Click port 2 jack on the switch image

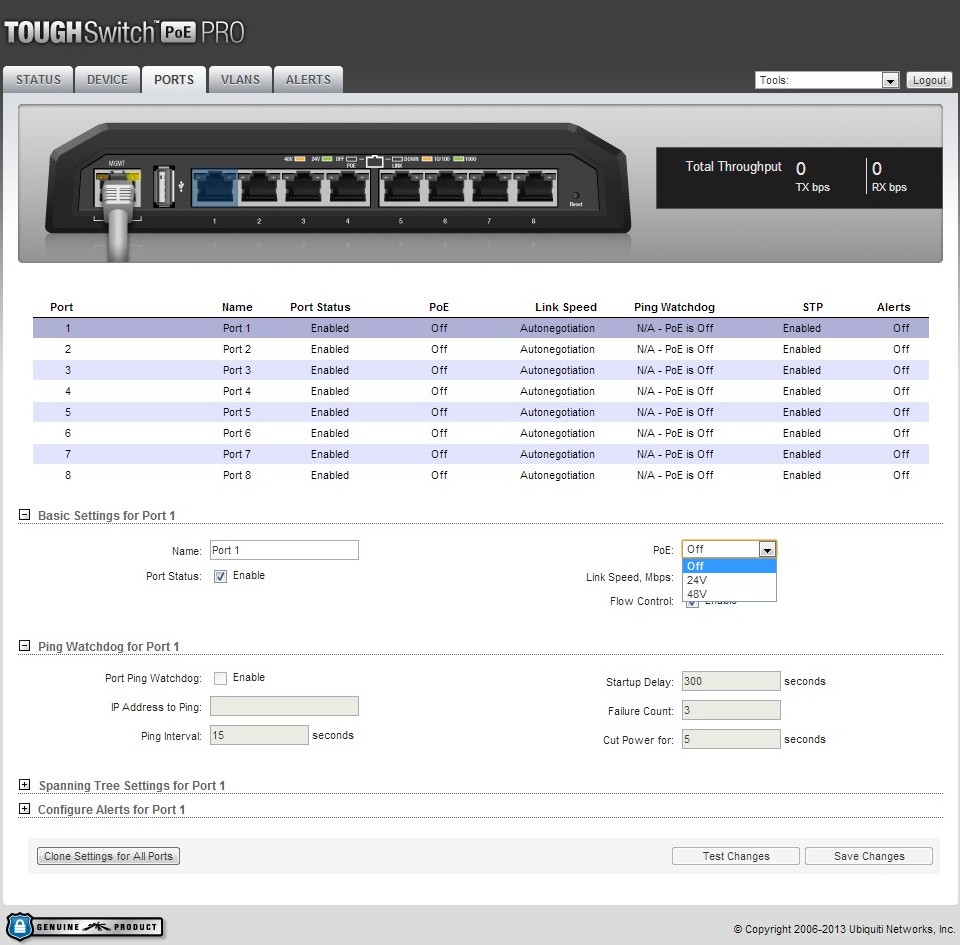tap(259, 187)
